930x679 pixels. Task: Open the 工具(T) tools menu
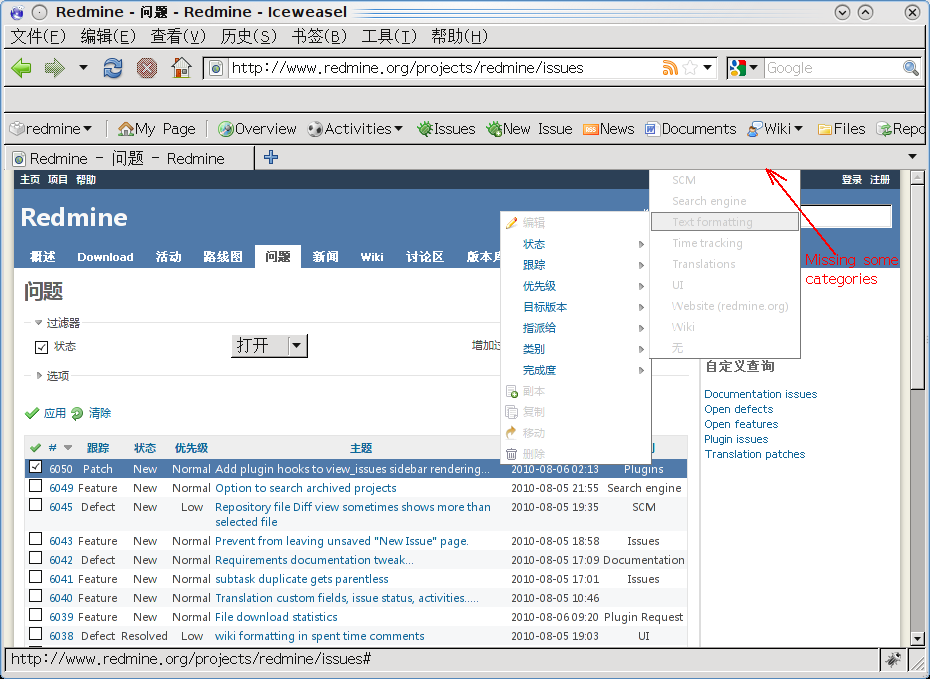(x=389, y=37)
